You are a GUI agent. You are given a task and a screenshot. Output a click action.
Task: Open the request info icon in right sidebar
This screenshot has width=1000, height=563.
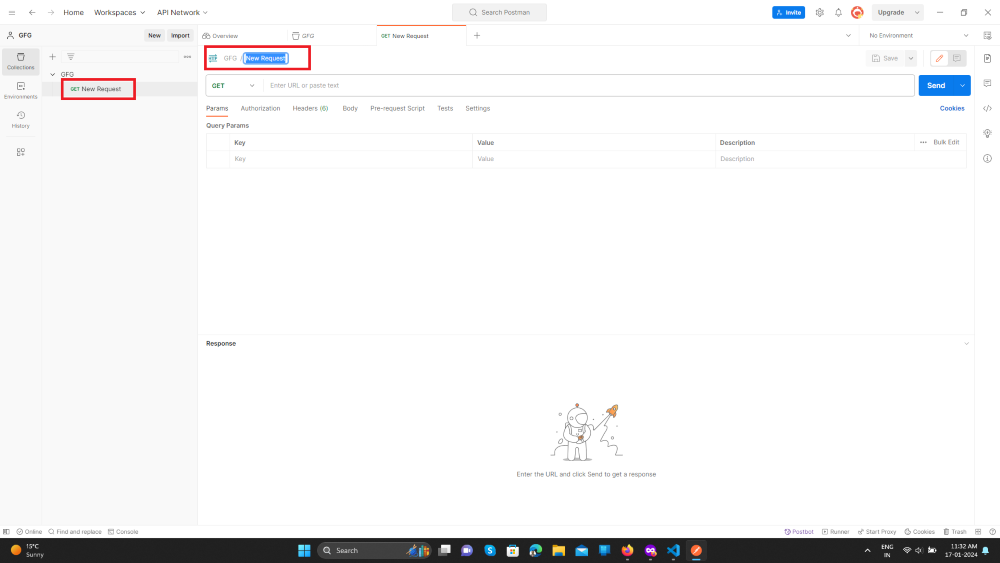tap(987, 158)
